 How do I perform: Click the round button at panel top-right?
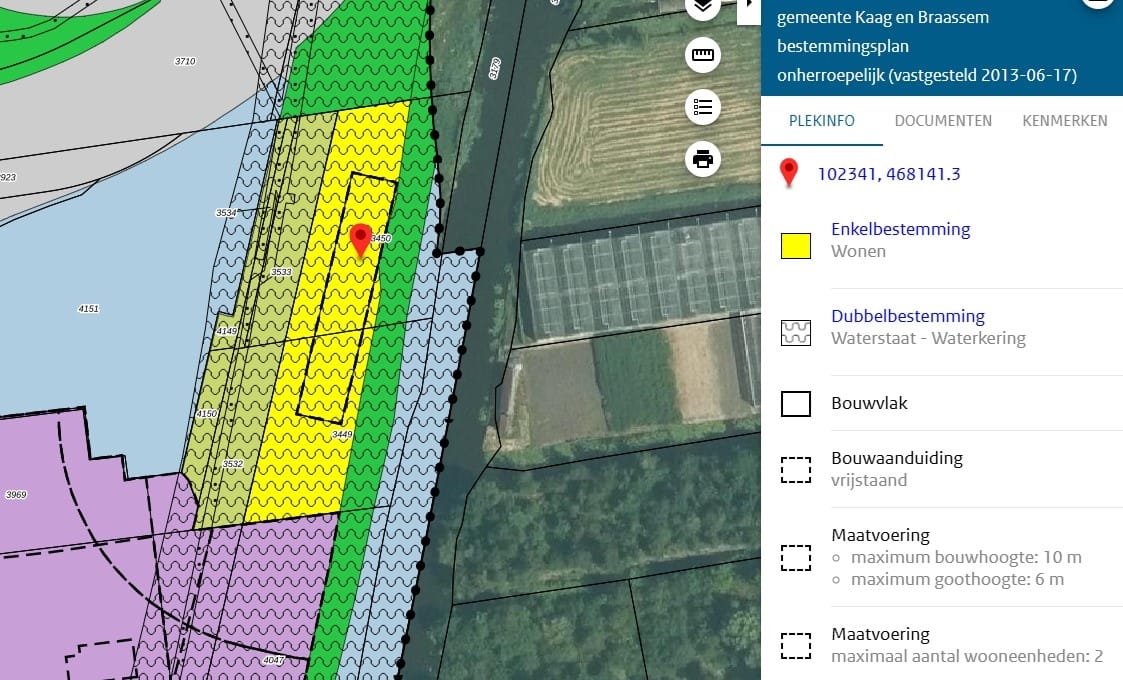(1097, 3)
